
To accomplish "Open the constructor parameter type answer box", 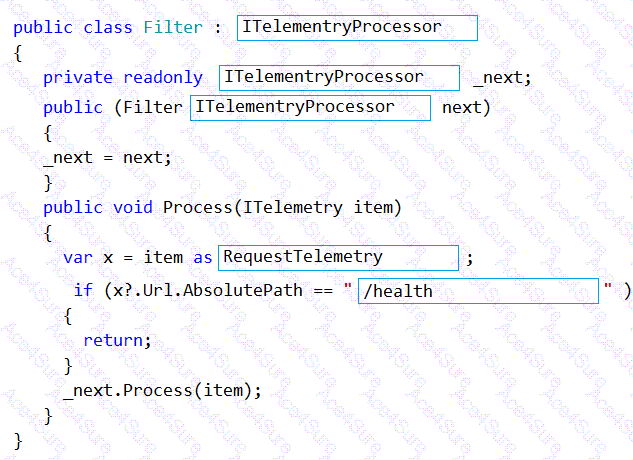I will (310, 107).
